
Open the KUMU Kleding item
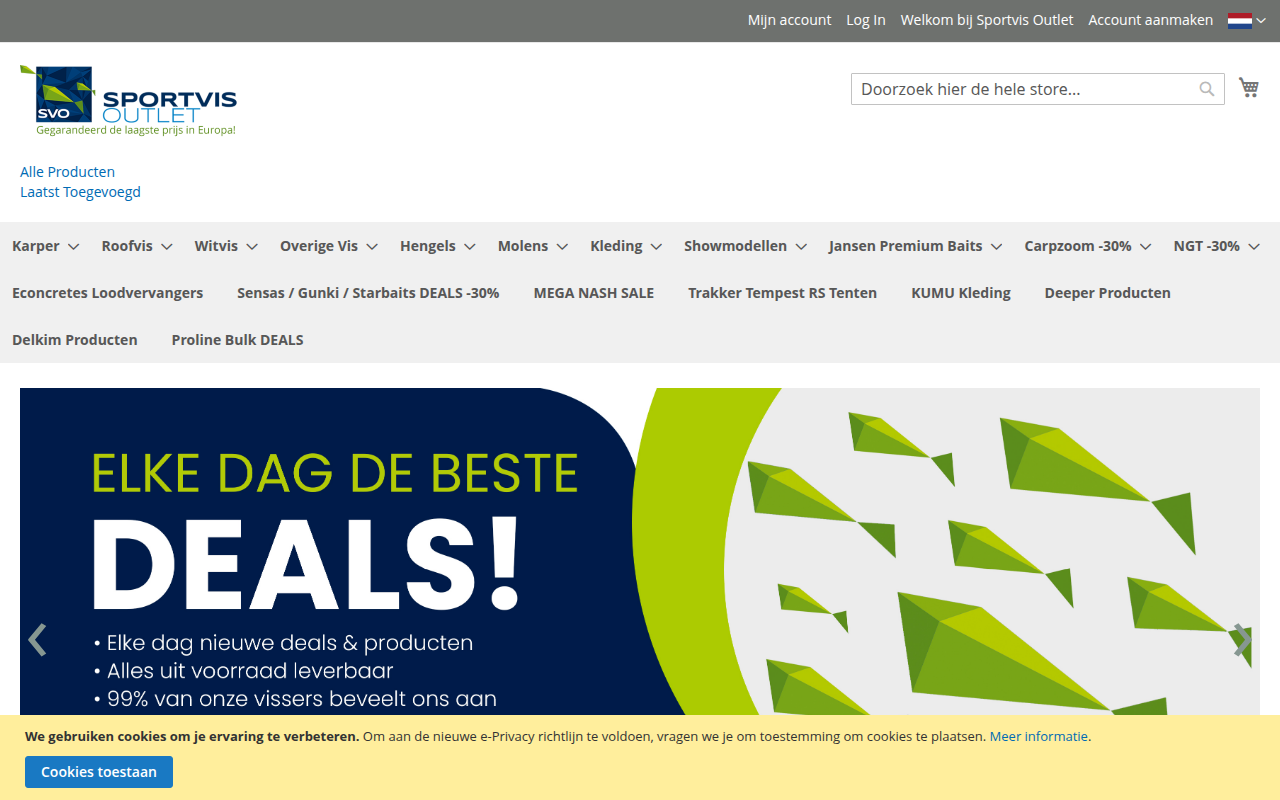point(961,293)
